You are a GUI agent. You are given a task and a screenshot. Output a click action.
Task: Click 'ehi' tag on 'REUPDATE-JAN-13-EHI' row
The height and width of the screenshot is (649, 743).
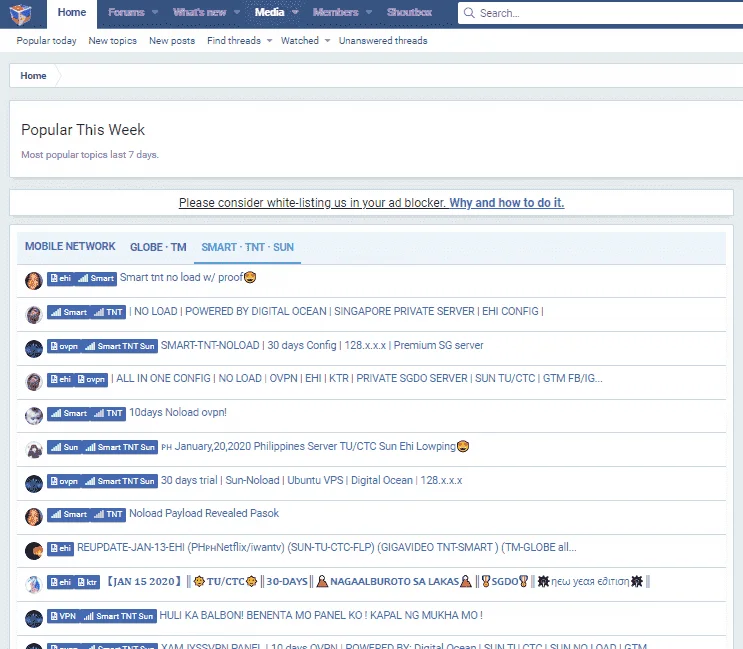[60, 549]
